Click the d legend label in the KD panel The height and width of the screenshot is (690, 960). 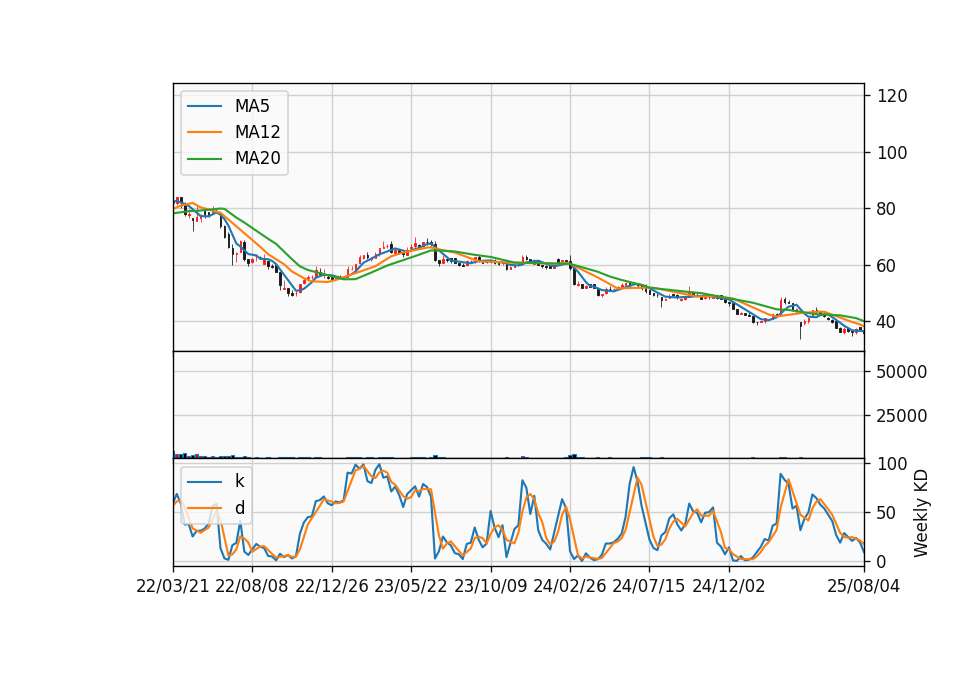[239, 508]
